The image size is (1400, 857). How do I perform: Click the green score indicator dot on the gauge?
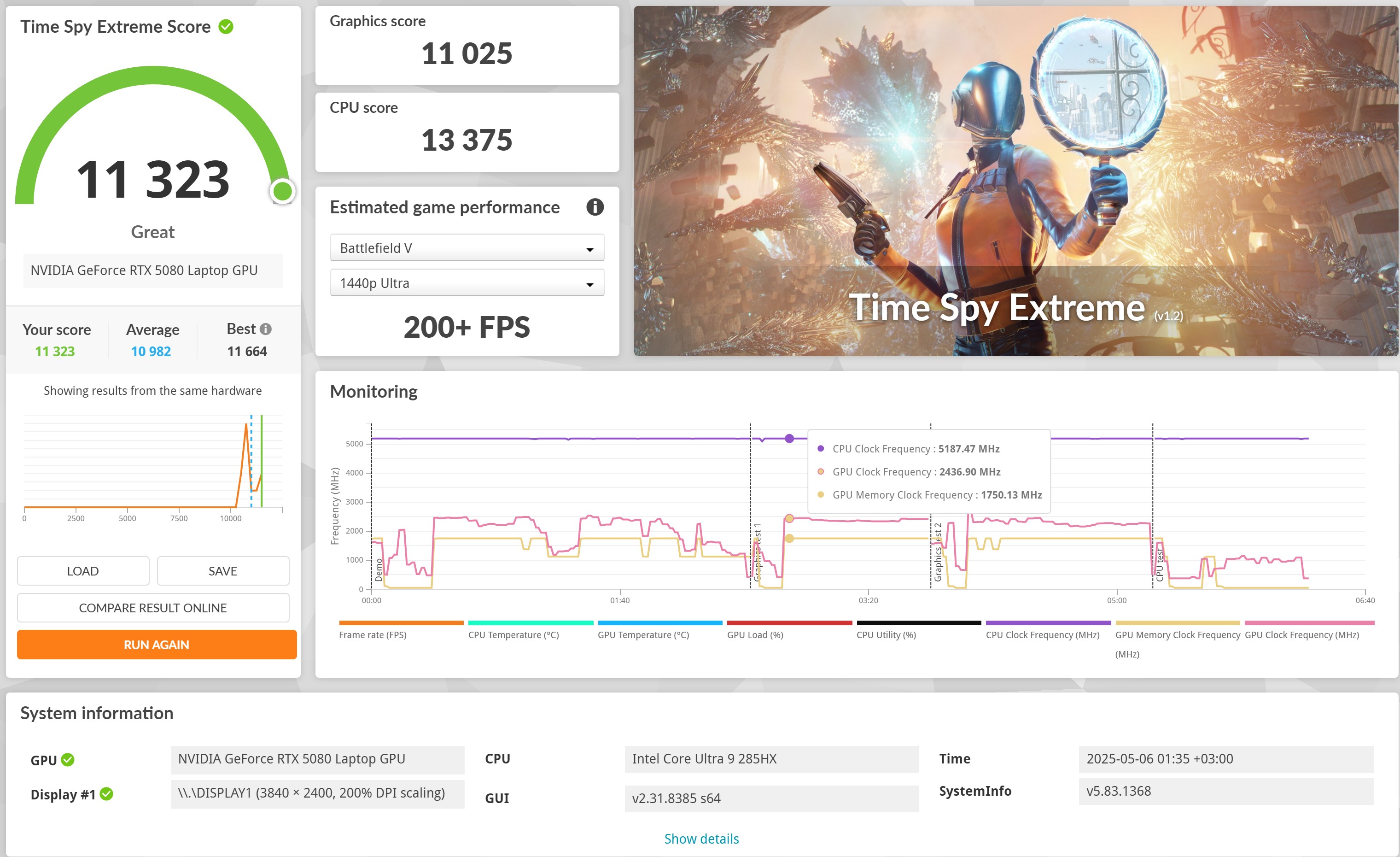(282, 191)
